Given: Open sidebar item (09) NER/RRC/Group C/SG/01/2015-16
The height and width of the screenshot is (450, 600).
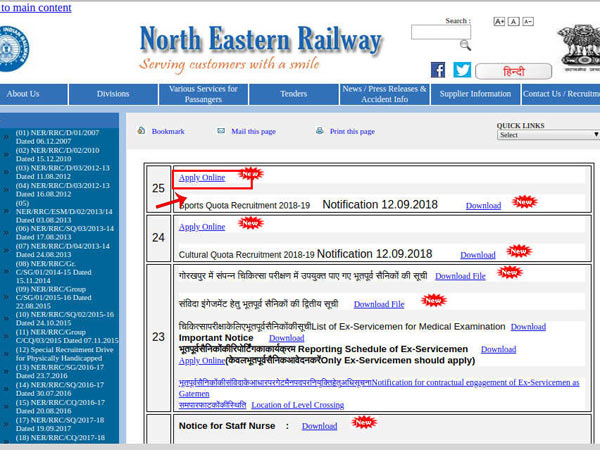Looking at the screenshot, I should click(x=54, y=297).
